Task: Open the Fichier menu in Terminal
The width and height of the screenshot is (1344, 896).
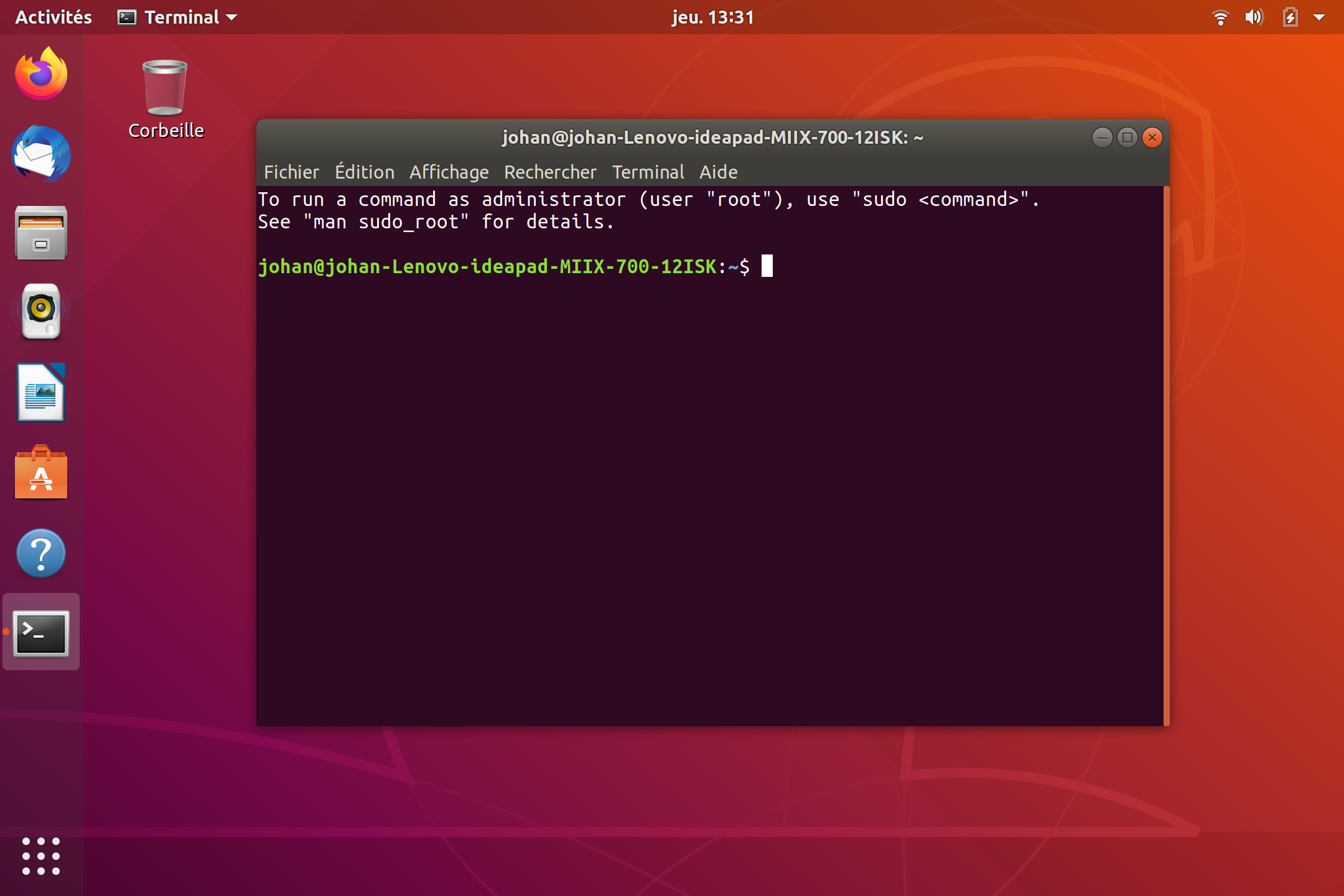Action: (x=291, y=172)
